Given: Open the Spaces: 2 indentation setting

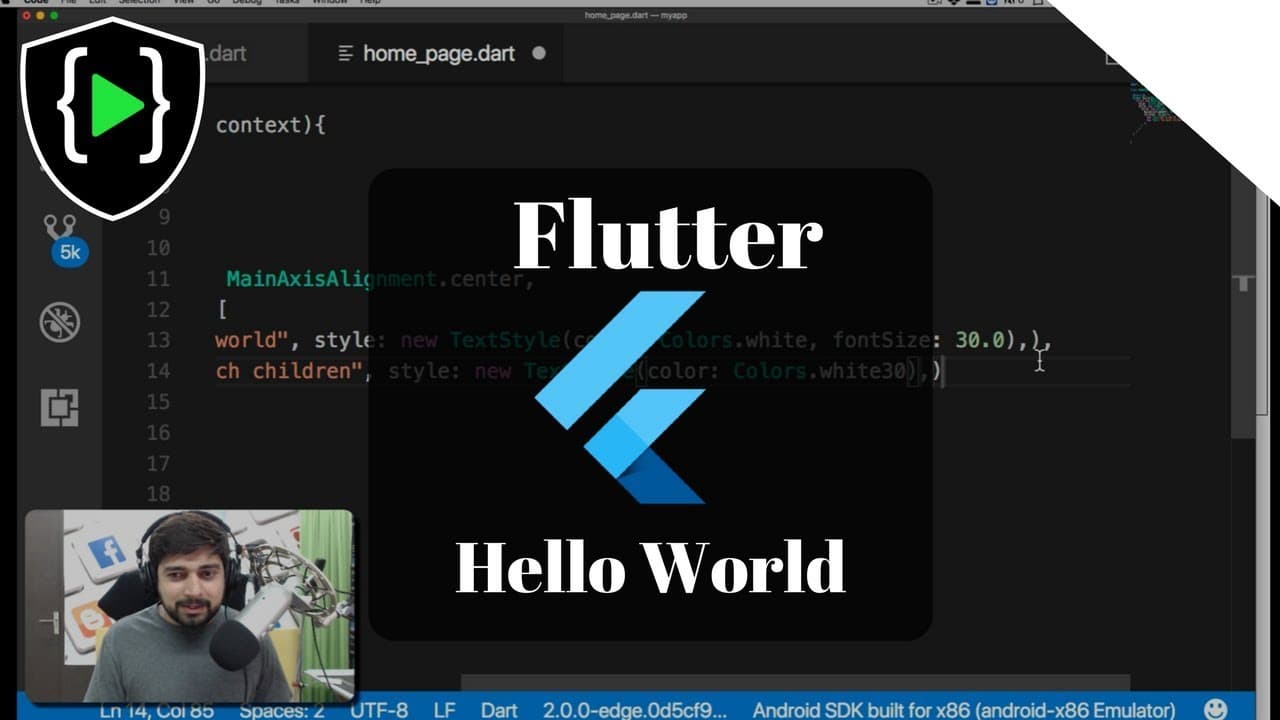Looking at the screenshot, I should tap(283, 710).
